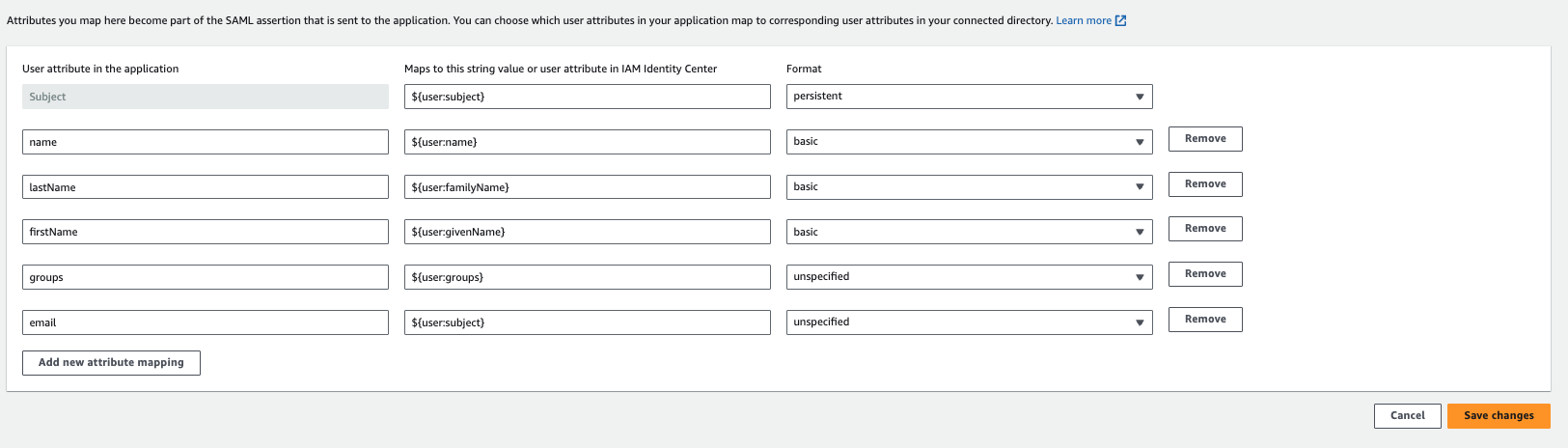
Task: Click the email row's ${user:subject} mapping field
Action: click(x=587, y=322)
